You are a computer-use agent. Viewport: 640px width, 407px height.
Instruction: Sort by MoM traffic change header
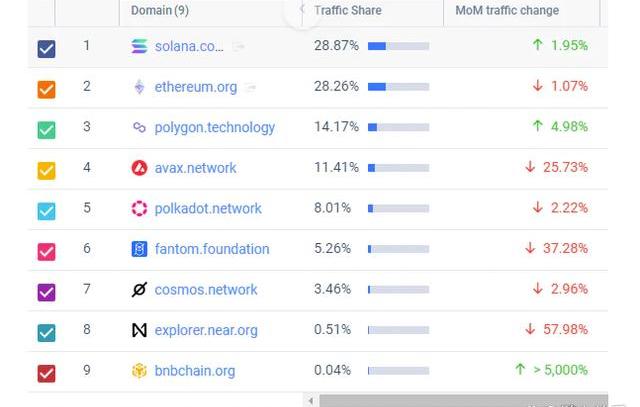pyautogui.click(x=507, y=11)
